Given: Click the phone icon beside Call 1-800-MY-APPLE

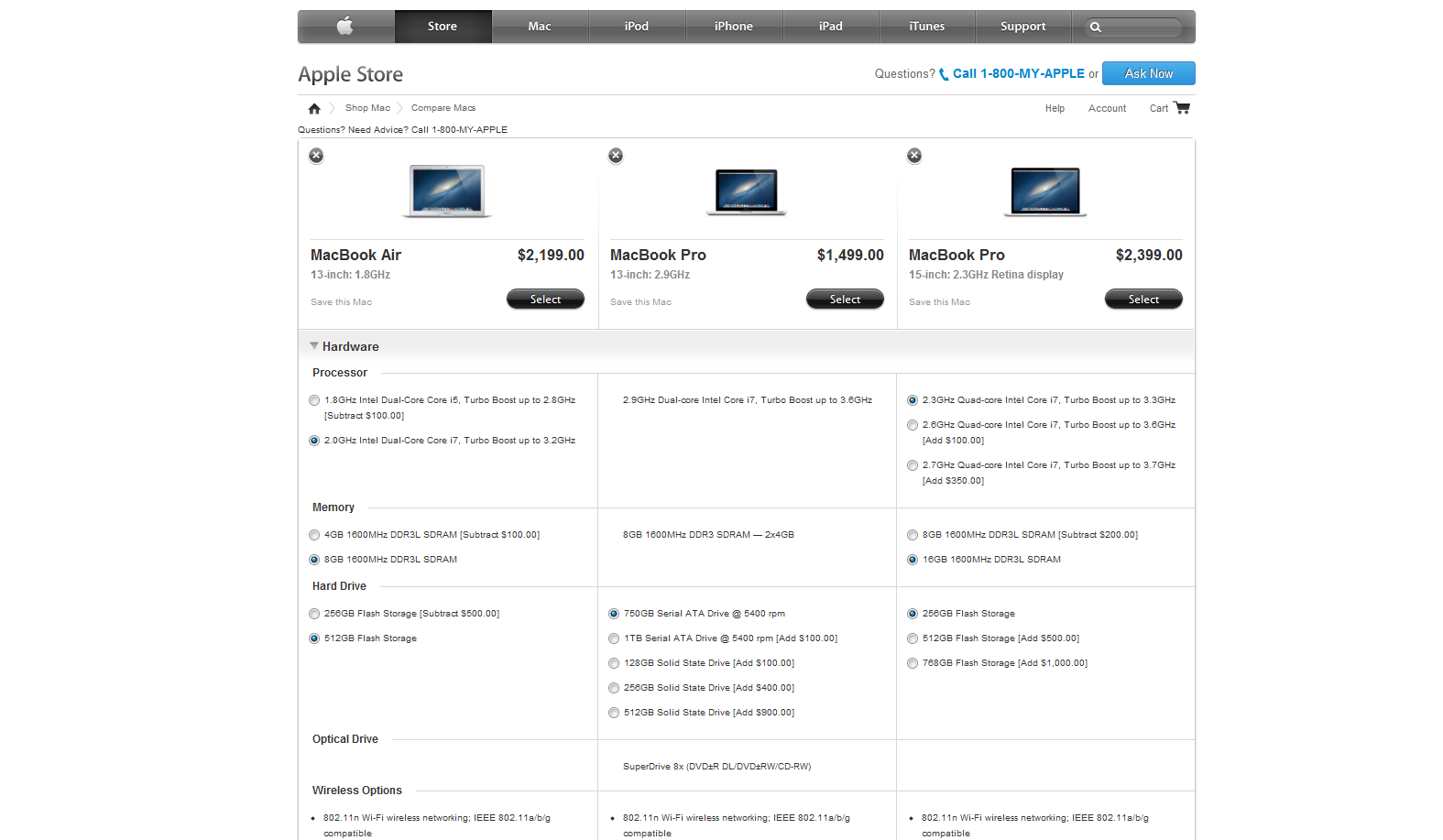Looking at the screenshot, I should coord(944,74).
